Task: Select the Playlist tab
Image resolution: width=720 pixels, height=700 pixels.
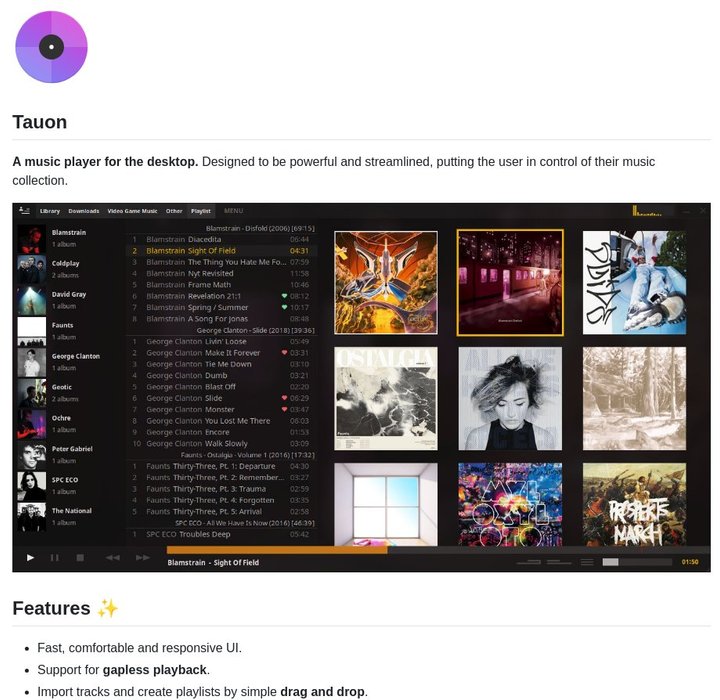Action: point(201,211)
